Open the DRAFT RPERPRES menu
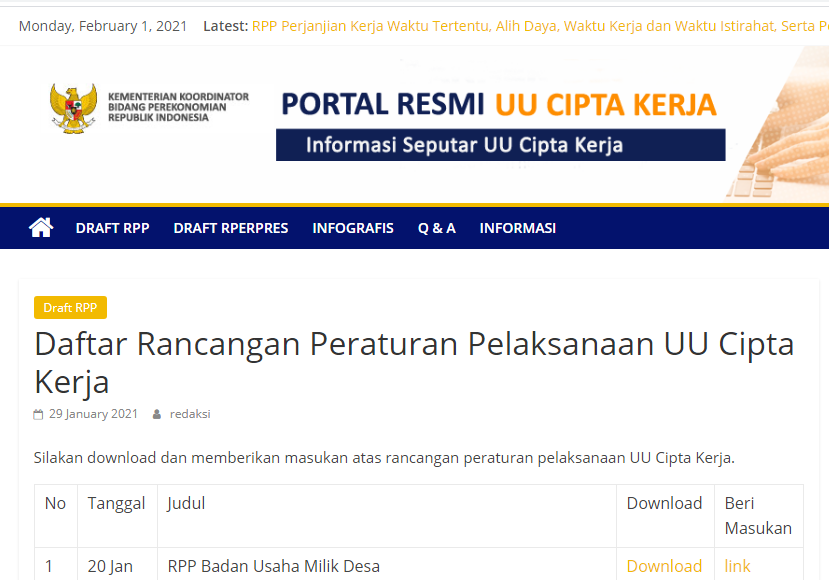The height and width of the screenshot is (580, 829). [x=231, y=228]
